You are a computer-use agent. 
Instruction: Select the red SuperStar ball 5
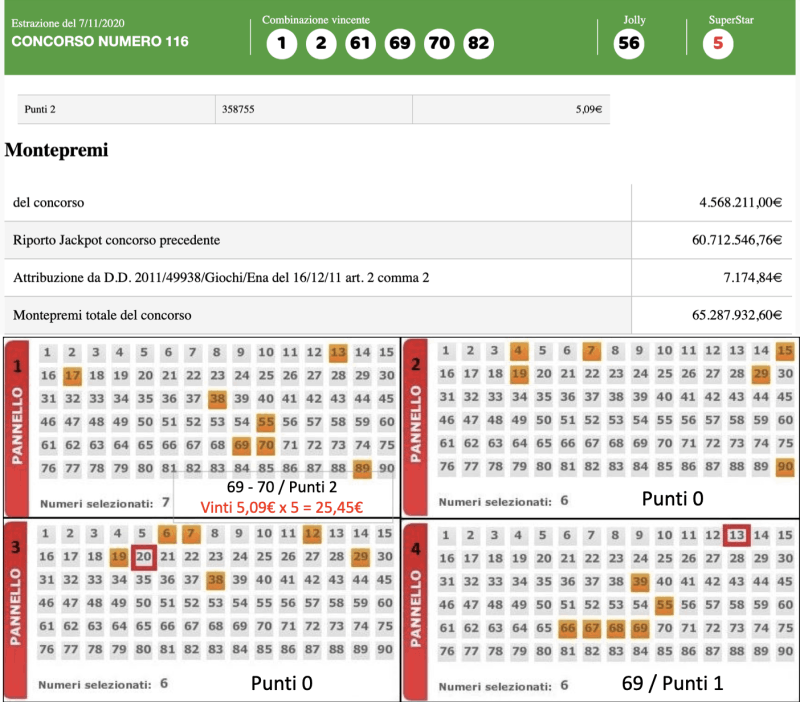pos(717,44)
